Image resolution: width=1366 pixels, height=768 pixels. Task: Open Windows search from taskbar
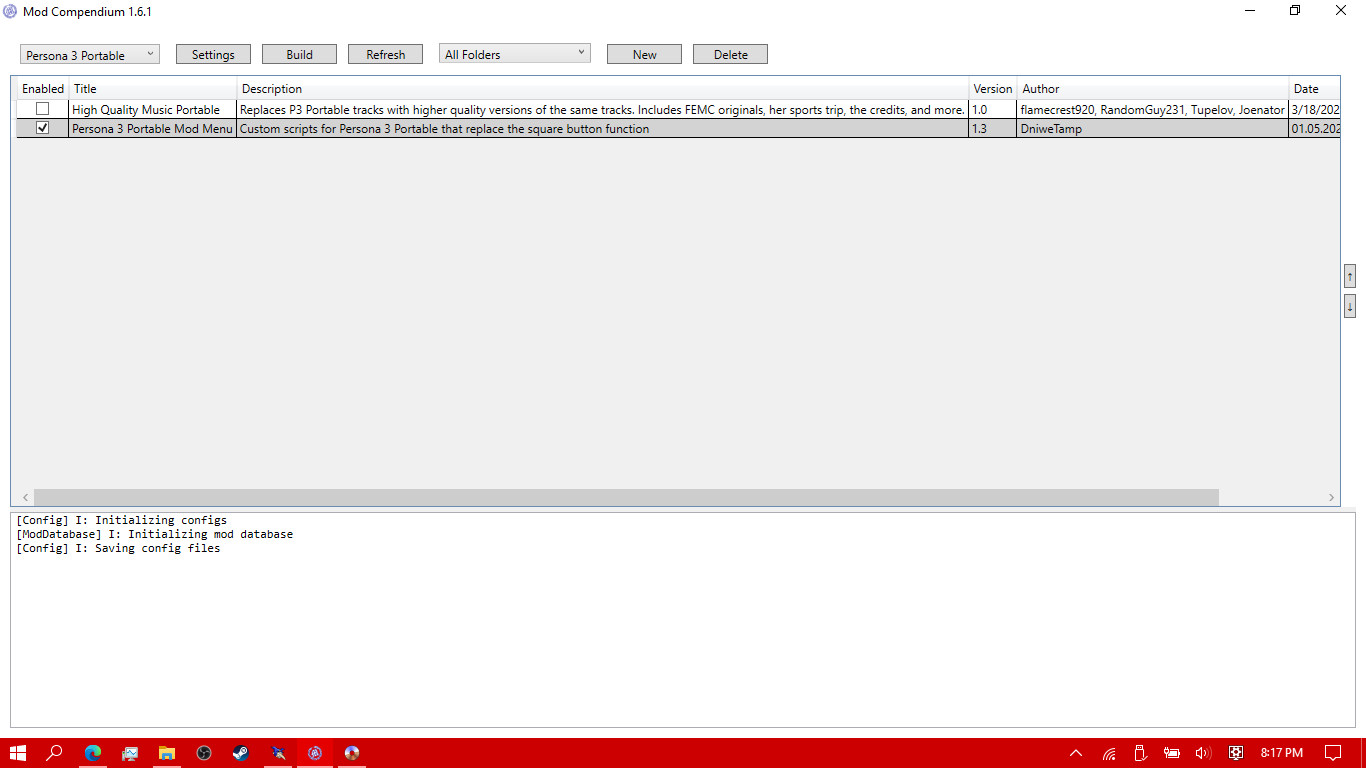pos(55,753)
